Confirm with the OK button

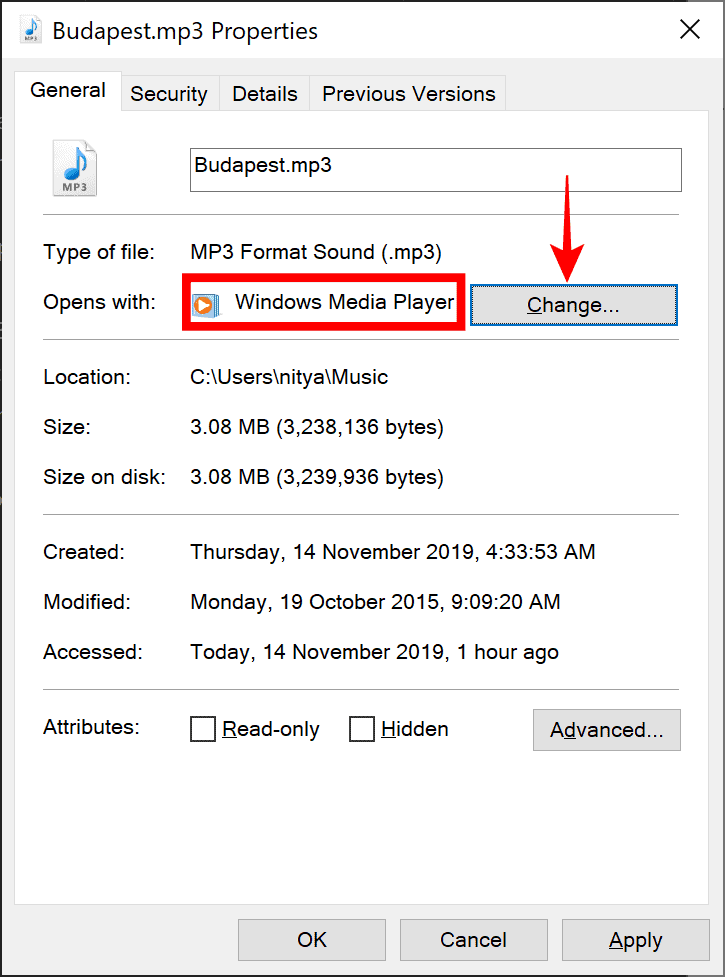312,940
